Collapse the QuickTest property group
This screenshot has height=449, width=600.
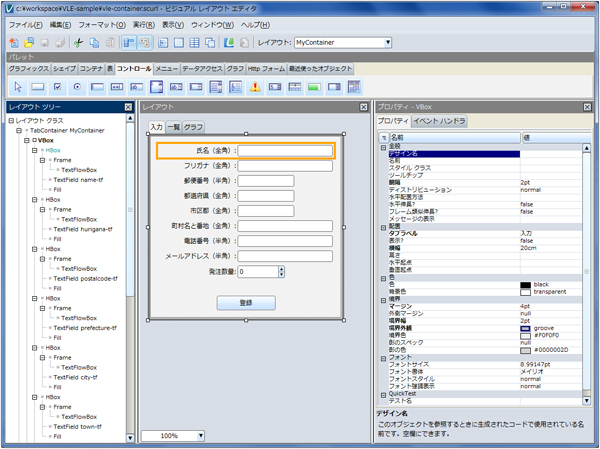click(x=383, y=395)
